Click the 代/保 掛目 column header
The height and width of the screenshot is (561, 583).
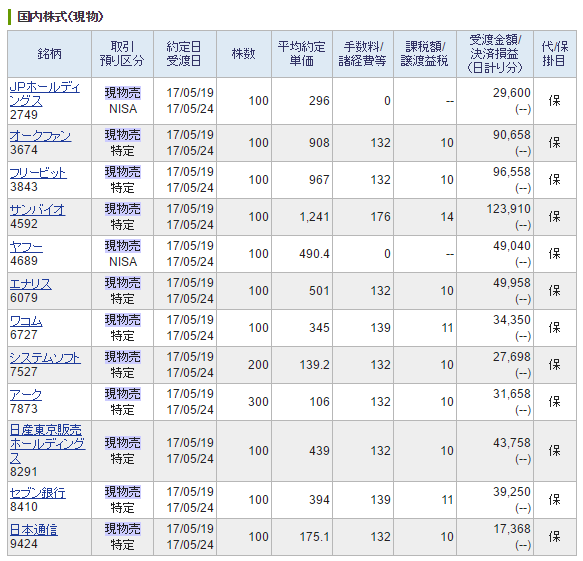pyautogui.click(x=555, y=54)
